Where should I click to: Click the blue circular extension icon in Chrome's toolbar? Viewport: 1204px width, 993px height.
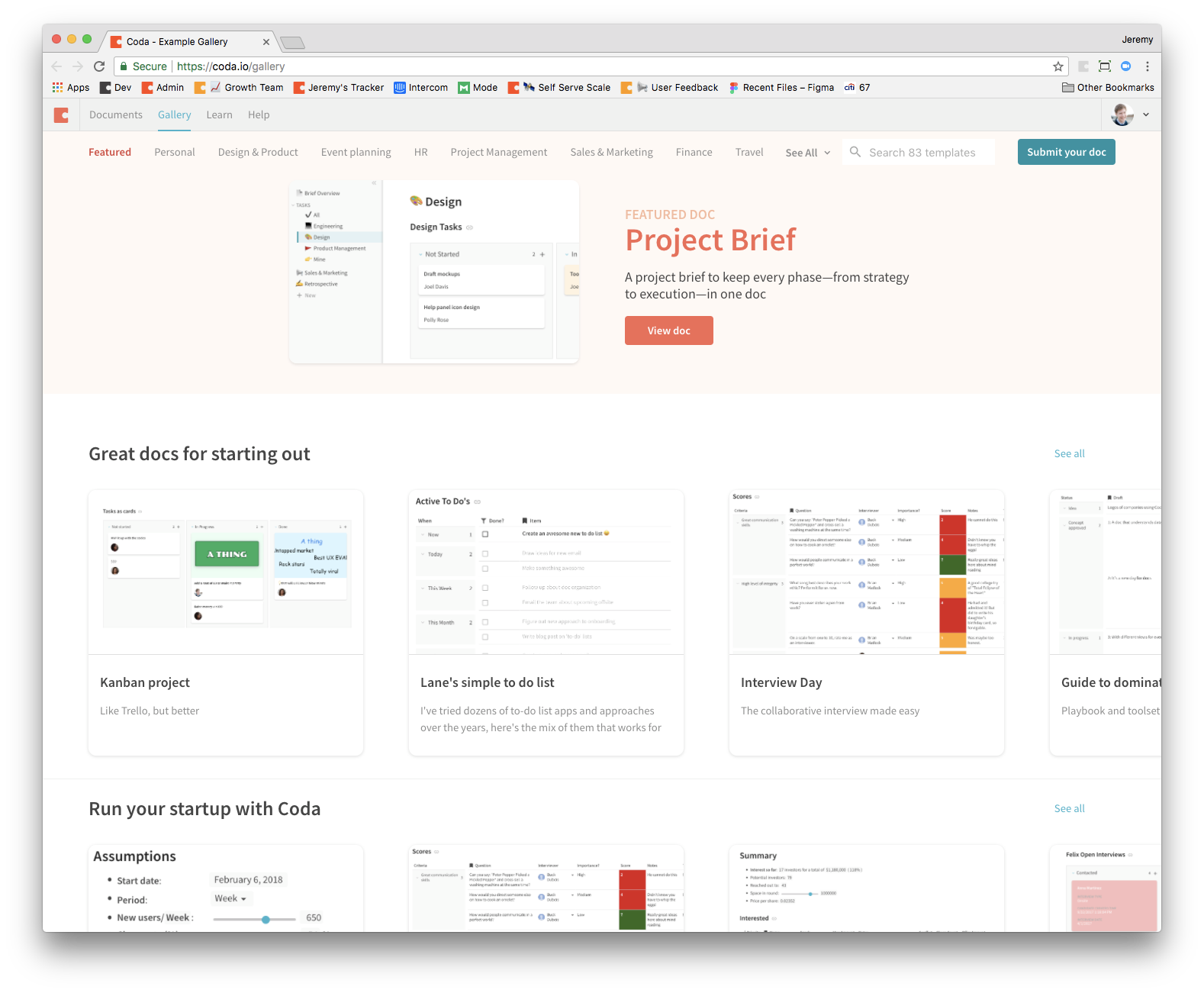(1125, 66)
